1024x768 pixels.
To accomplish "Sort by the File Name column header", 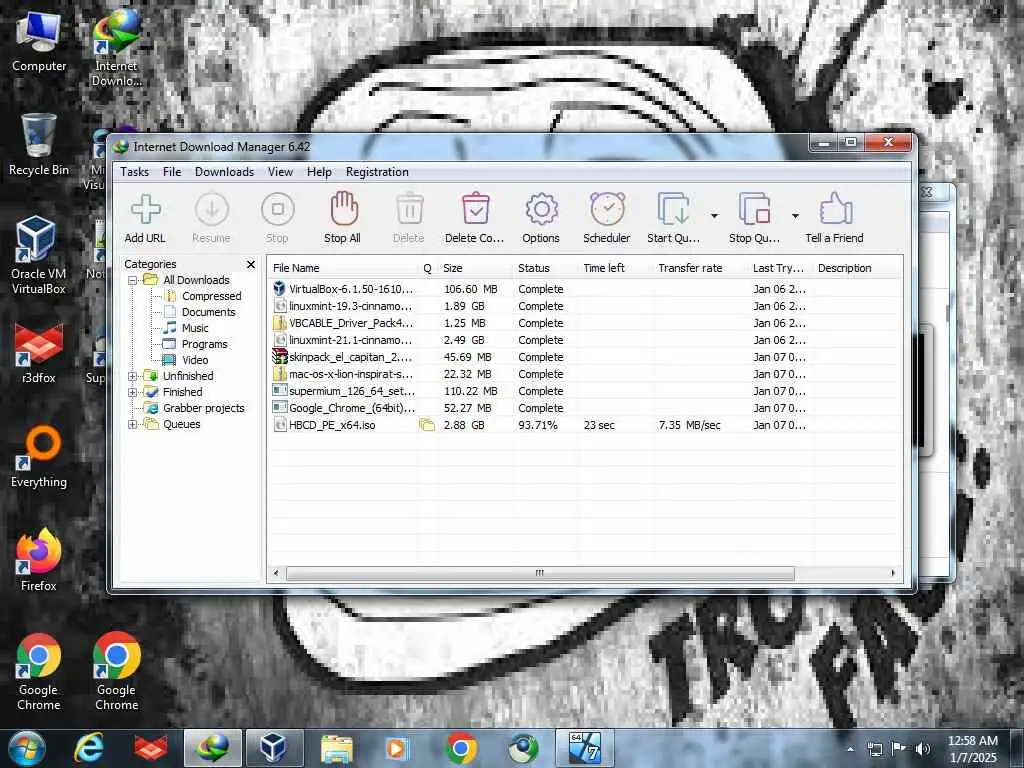I will point(343,268).
